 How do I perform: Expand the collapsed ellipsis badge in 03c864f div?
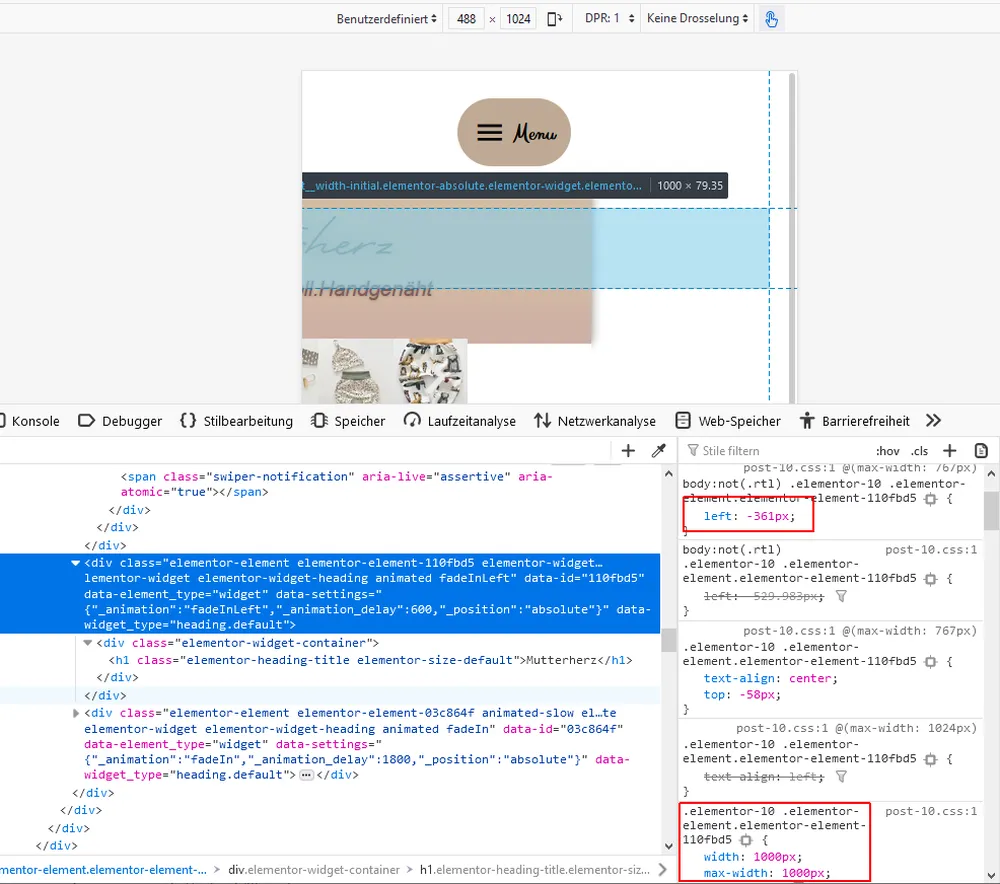(x=307, y=775)
